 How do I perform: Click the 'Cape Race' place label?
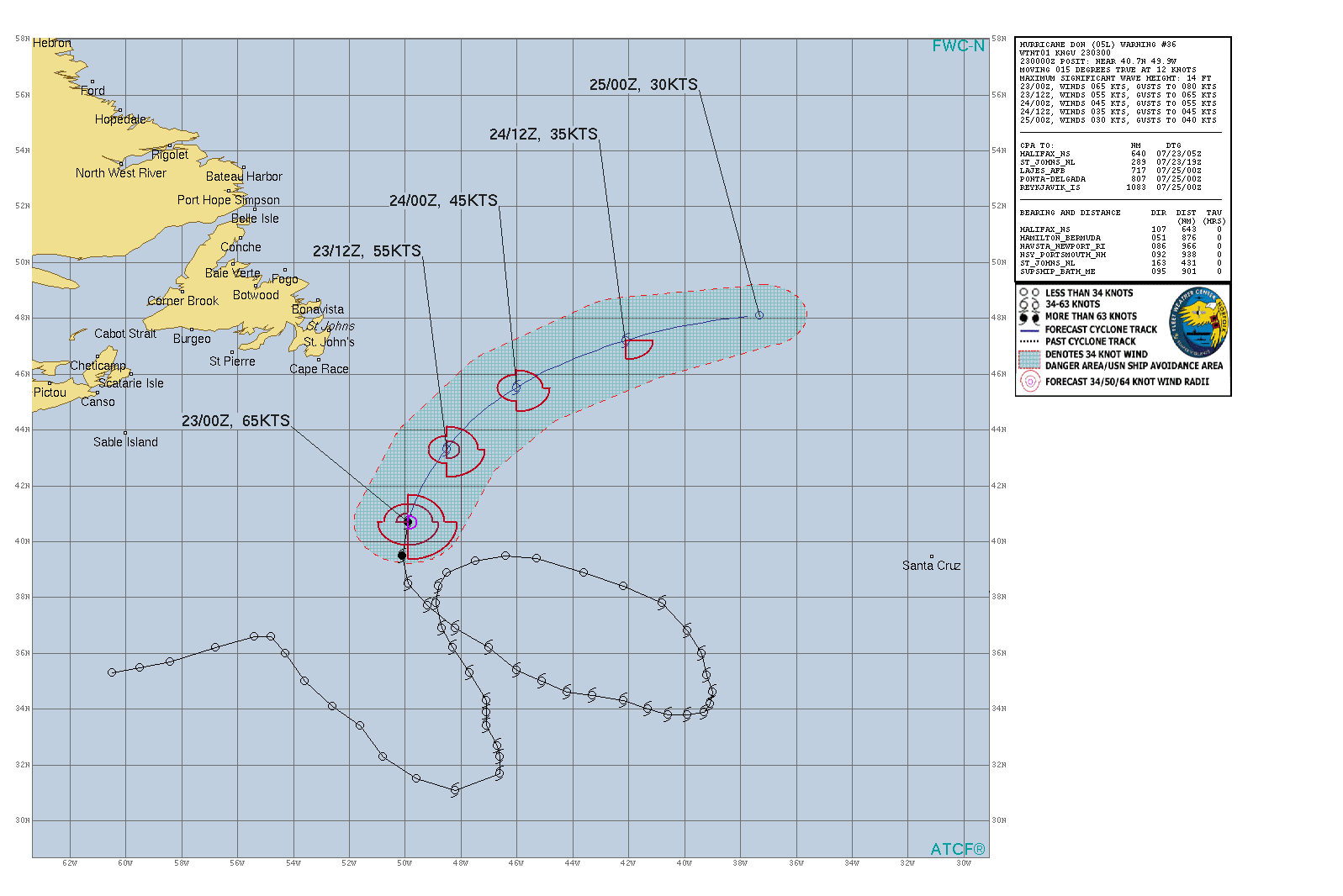pyautogui.click(x=319, y=369)
